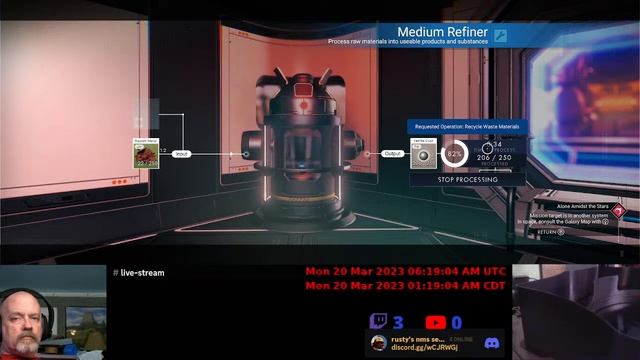640x360 pixels.
Task: Click the Alone Amidst the Stars mission title
Action: 582,207
